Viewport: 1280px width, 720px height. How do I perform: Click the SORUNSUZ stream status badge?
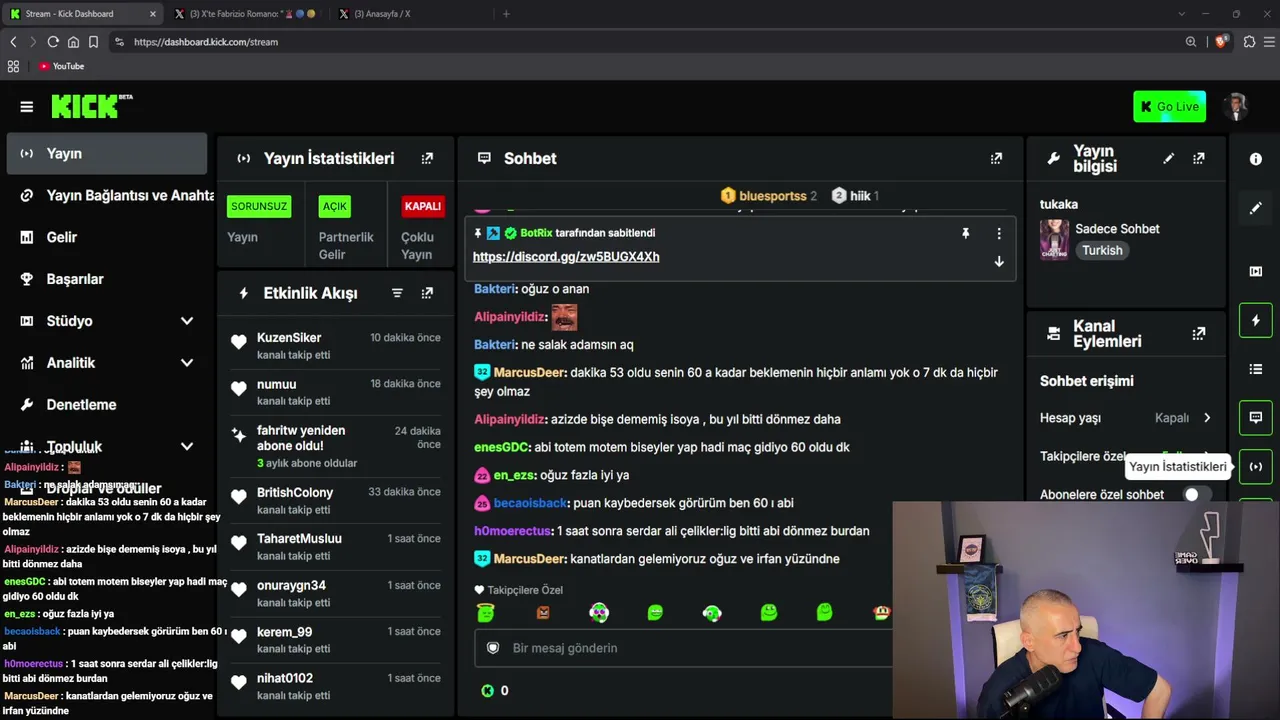[x=259, y=206]
